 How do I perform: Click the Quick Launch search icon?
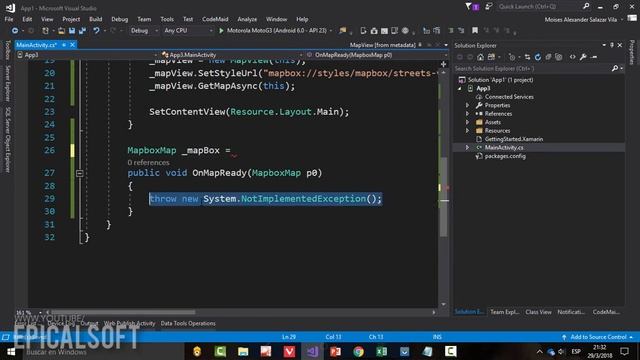(x=586, y=6)
